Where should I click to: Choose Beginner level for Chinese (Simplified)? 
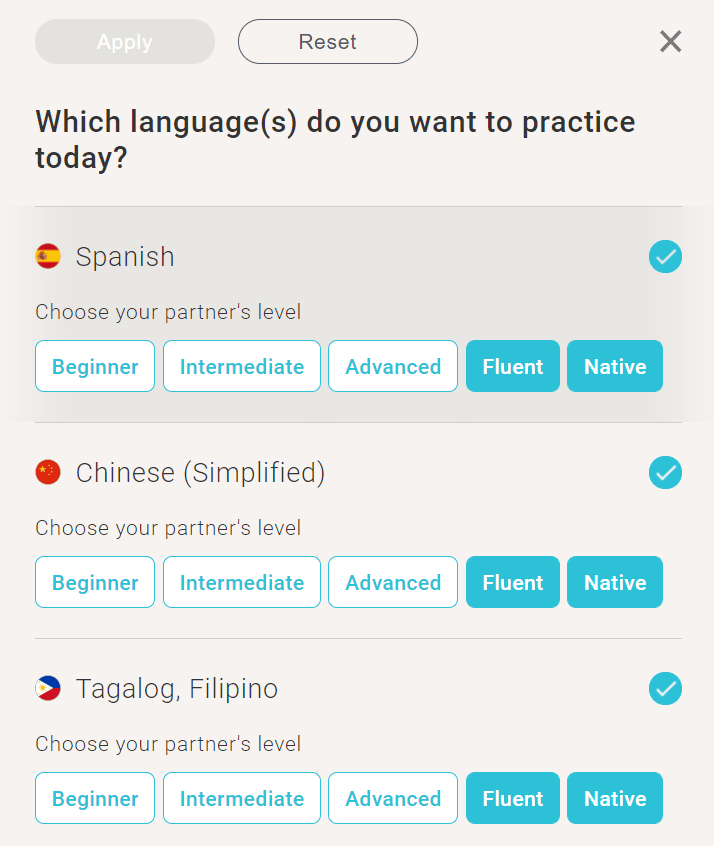coord(95,582)
